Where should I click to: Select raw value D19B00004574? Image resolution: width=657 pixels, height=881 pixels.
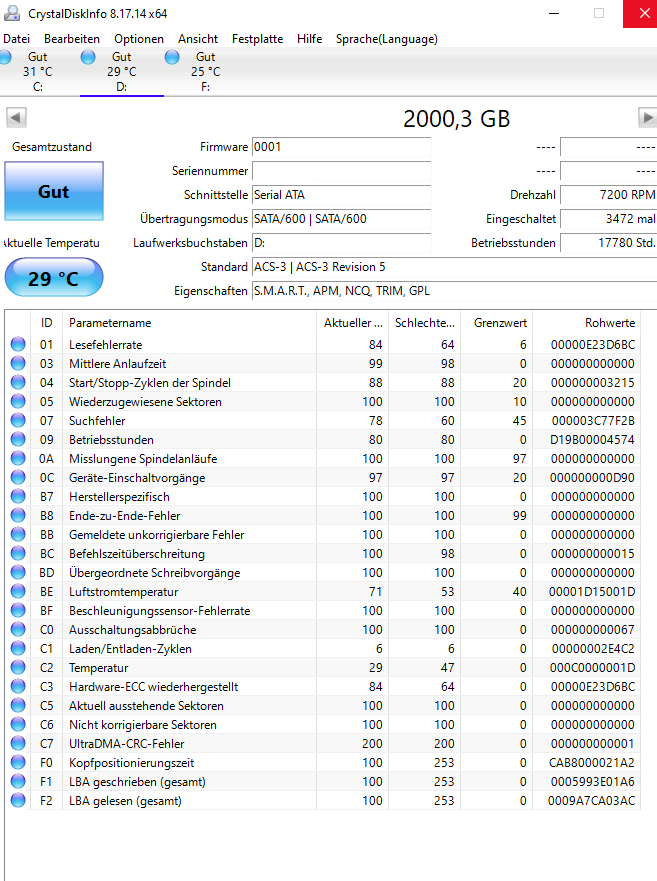pyautogui.click(x=592, y=439)
